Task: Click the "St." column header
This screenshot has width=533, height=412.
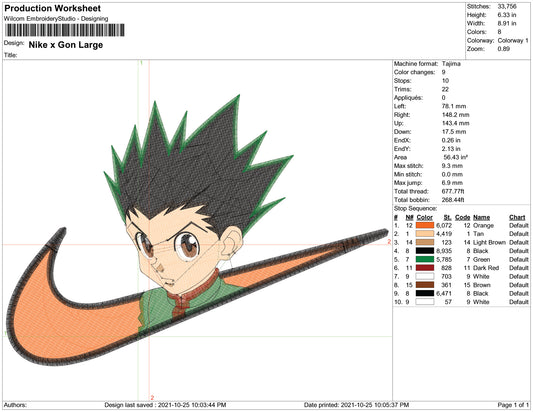Action: pyautogui.click(x=447, y=217)
